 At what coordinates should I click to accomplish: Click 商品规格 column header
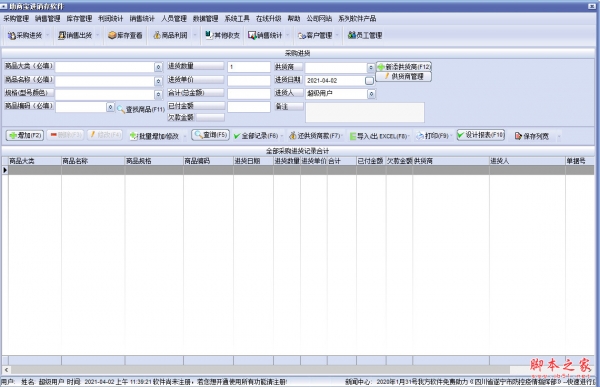pos(154,161)
